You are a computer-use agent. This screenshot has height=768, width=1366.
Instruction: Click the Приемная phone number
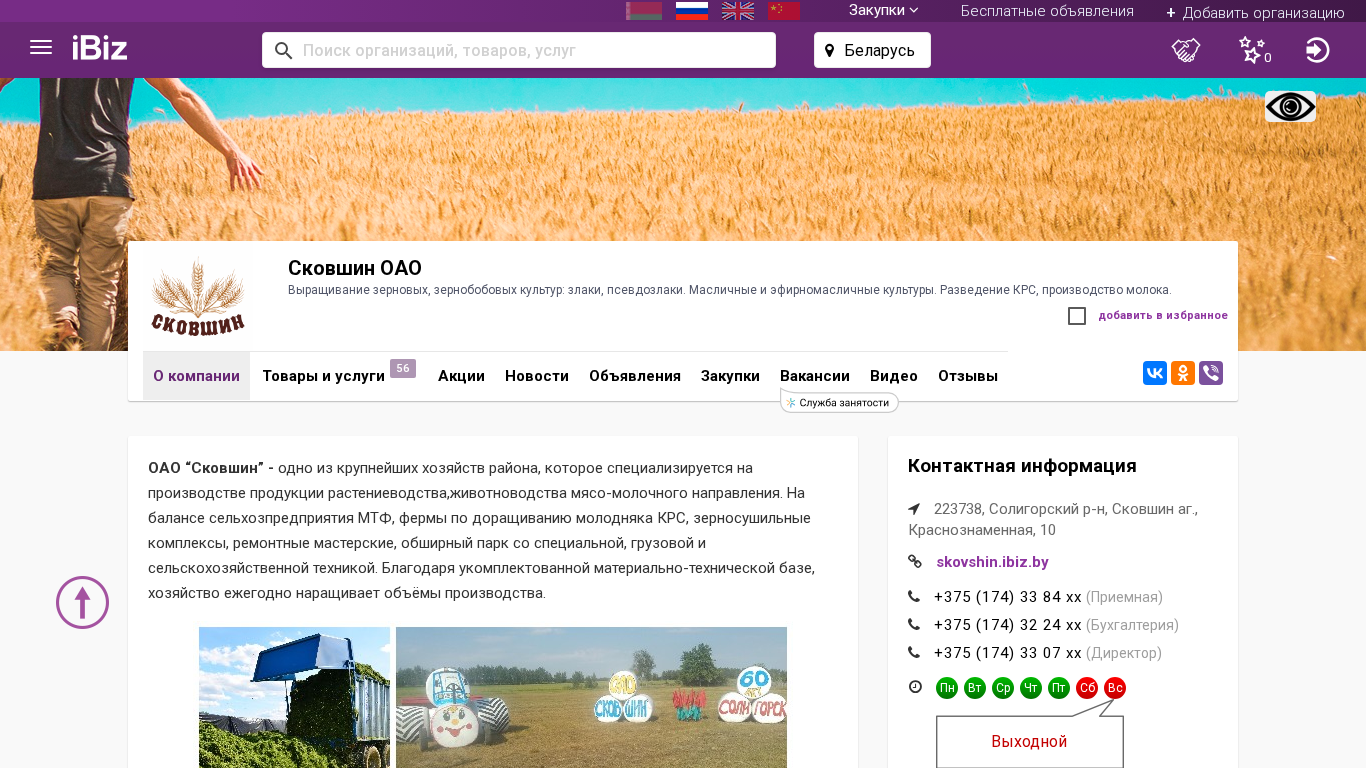[x=1008, y=597]
